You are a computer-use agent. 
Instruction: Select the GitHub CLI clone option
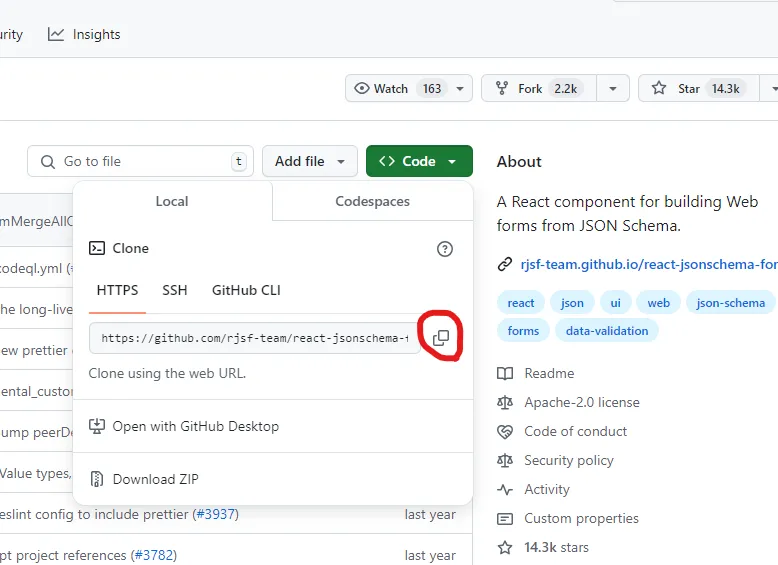tap(246, 290)
